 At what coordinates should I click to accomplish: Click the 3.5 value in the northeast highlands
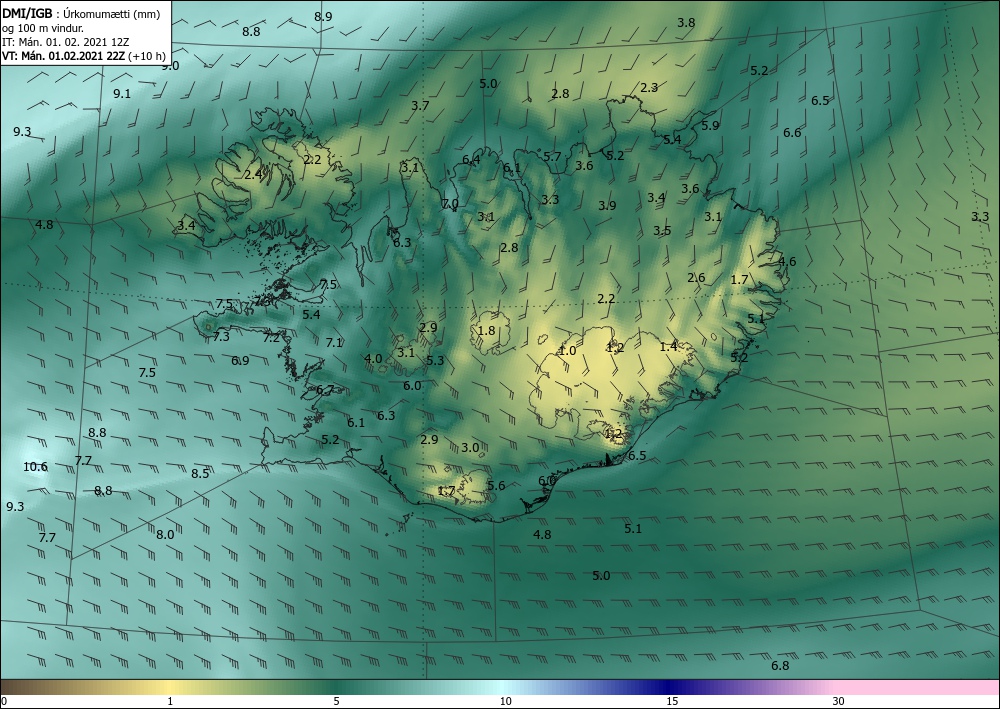coord(662,231)
